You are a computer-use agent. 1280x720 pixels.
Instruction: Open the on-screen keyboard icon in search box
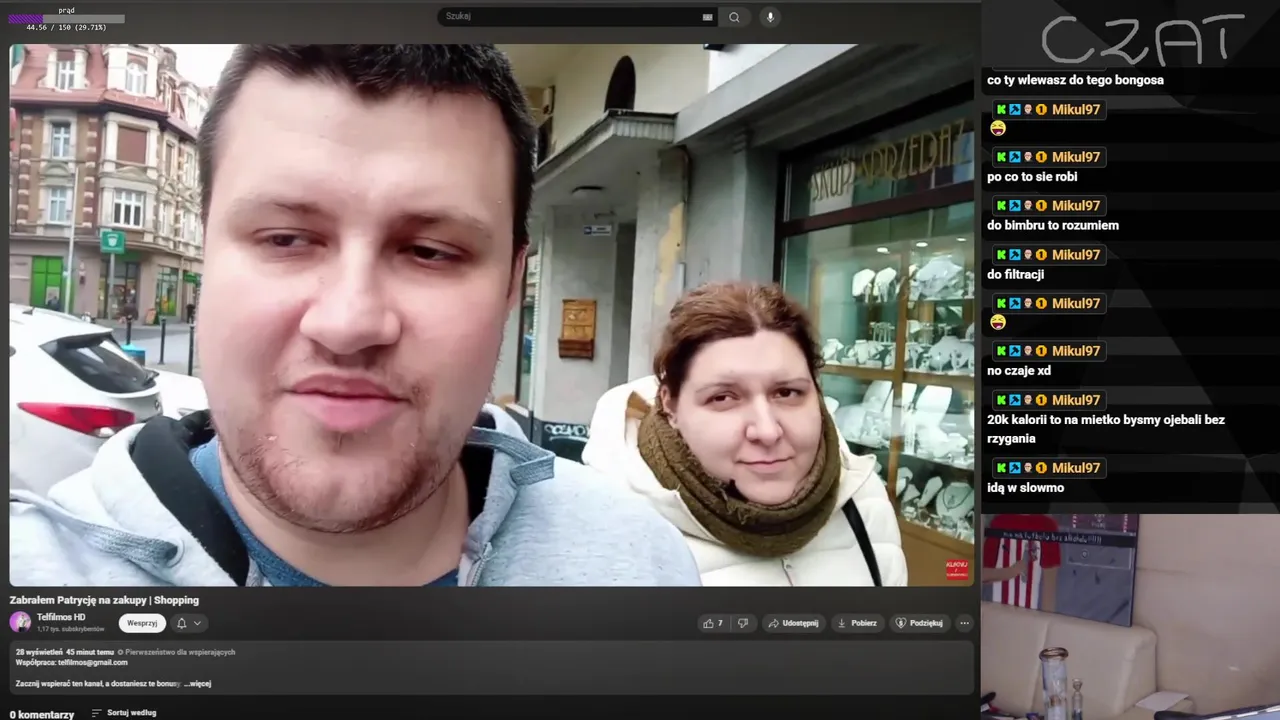pyautogui.click(x=708, y=17)
